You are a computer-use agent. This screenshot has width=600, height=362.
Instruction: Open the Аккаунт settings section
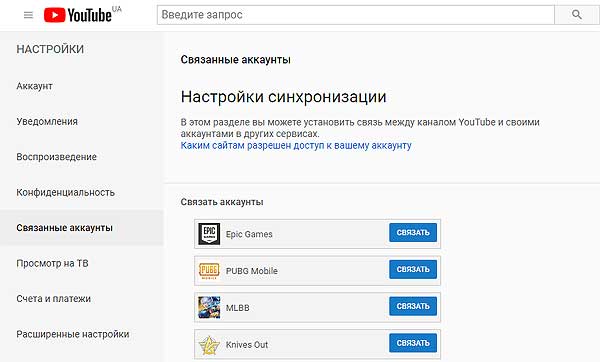tap(34, 86)
